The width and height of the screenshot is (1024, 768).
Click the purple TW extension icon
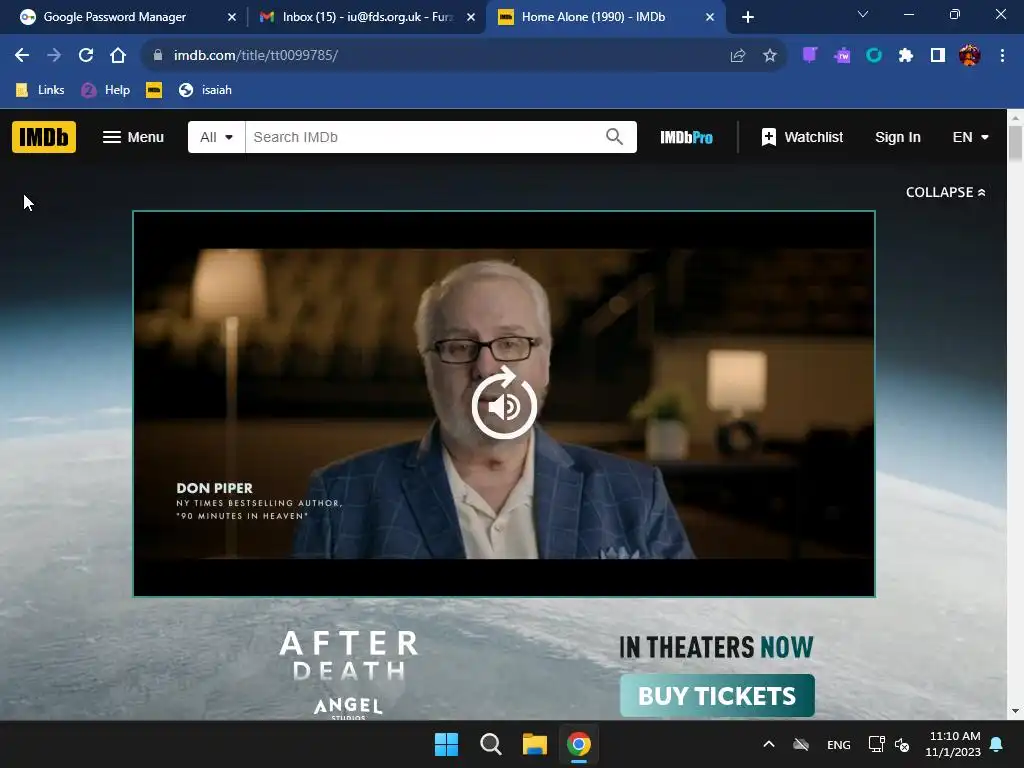pos(842,56)
